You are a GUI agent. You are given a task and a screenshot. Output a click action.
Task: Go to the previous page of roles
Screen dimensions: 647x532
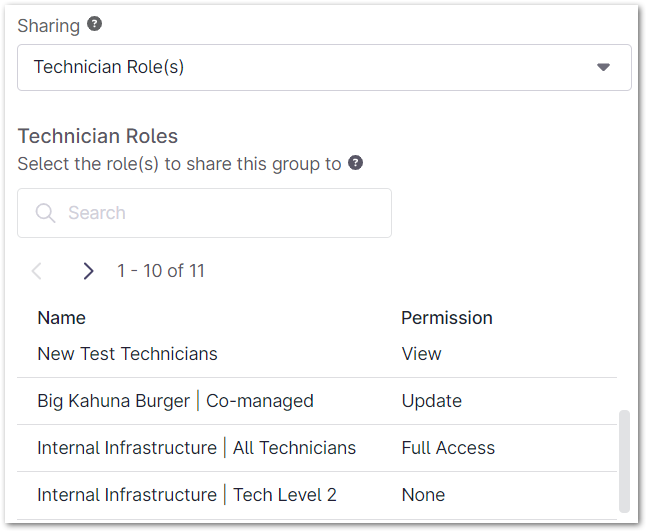[x=37, y=271]
